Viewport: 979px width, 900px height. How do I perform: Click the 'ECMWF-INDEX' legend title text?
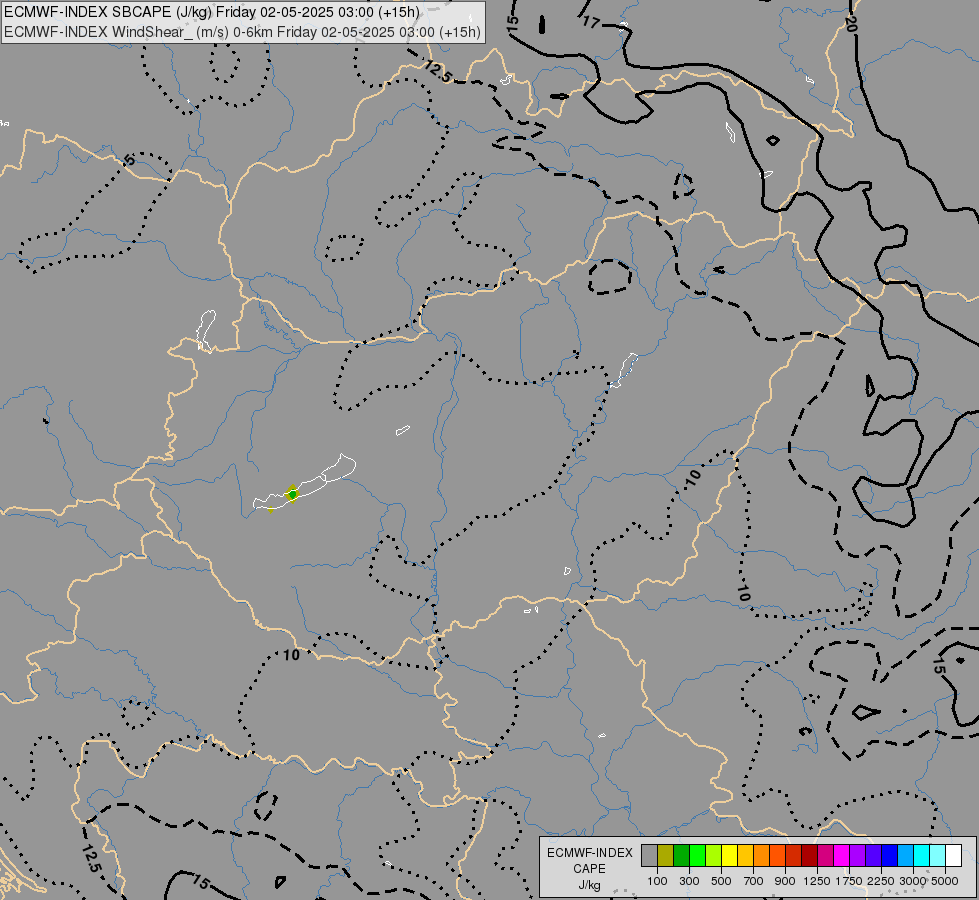pyautogui.click(x=589, y=853)
